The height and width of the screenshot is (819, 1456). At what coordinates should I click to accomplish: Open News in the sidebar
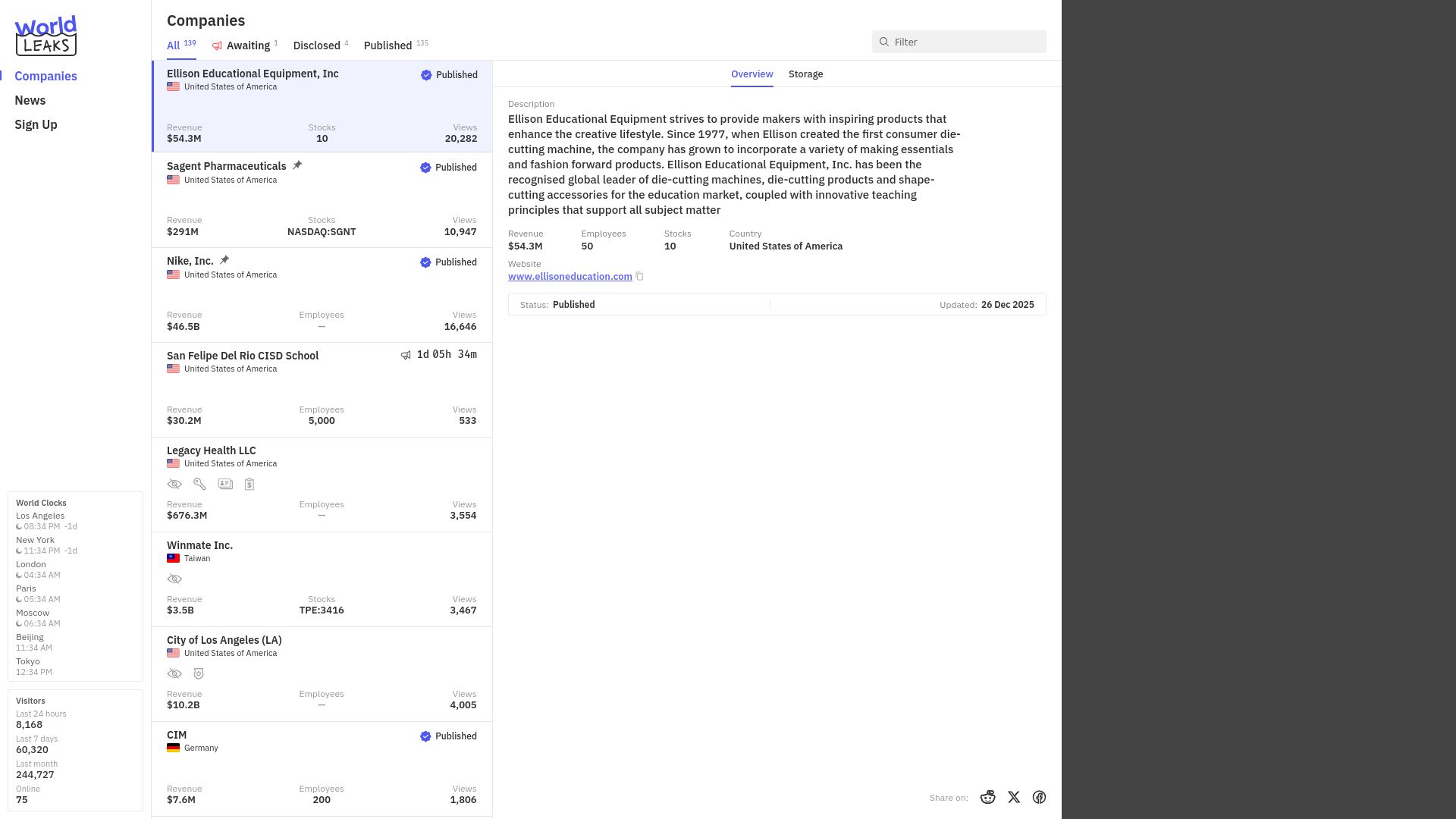click(30, 100)
